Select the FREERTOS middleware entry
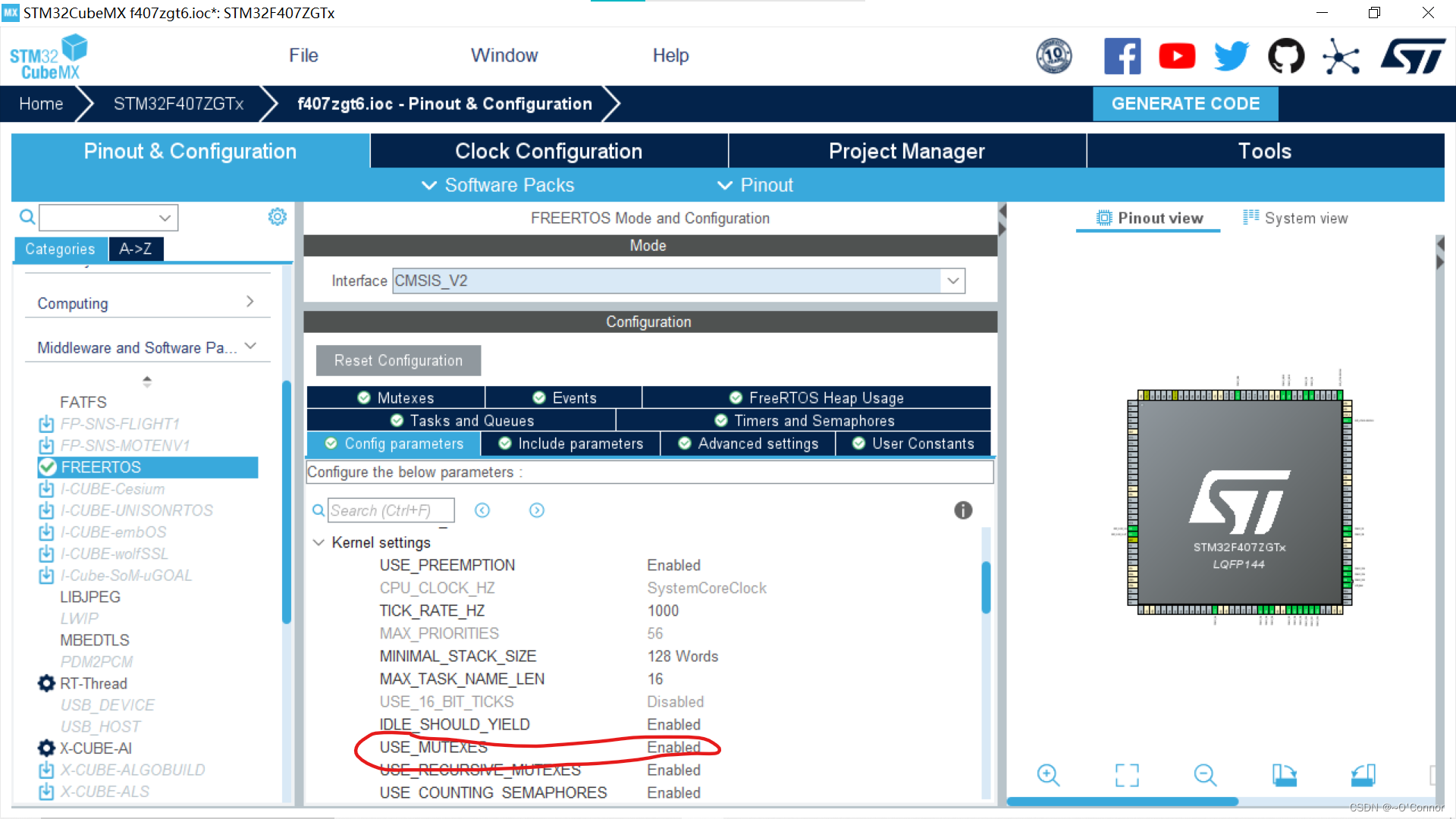This screenshot has height=819, width=1456. (x=101, y=467)
